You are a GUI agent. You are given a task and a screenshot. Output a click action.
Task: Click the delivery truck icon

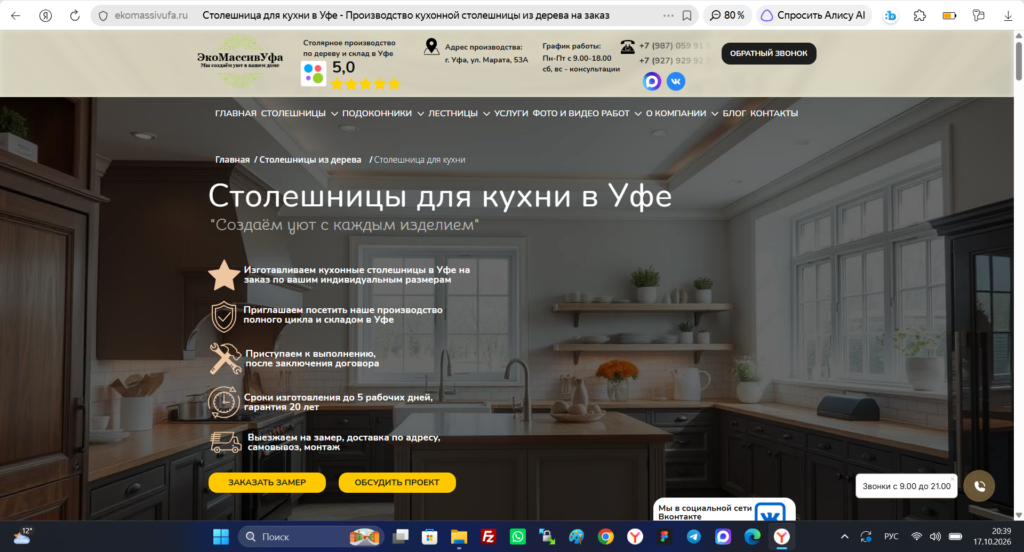click(x=225, y=442)
